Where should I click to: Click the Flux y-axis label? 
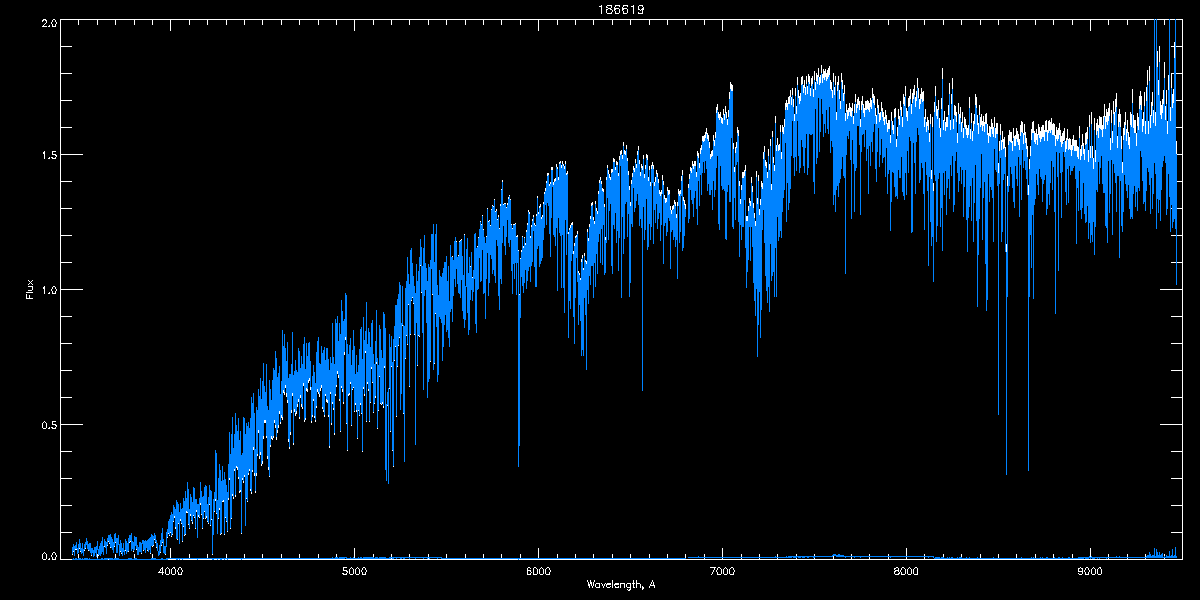coord(30,289)
